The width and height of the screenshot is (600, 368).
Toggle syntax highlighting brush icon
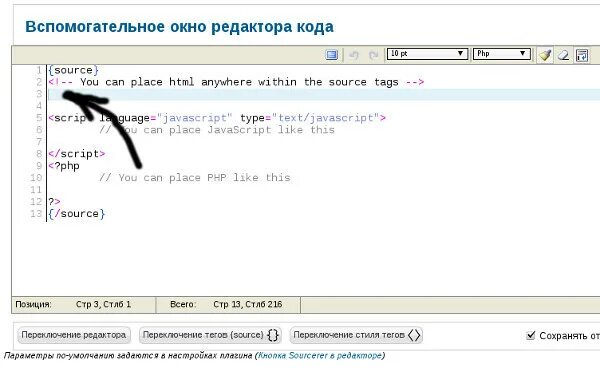click(x=545, y=55)
